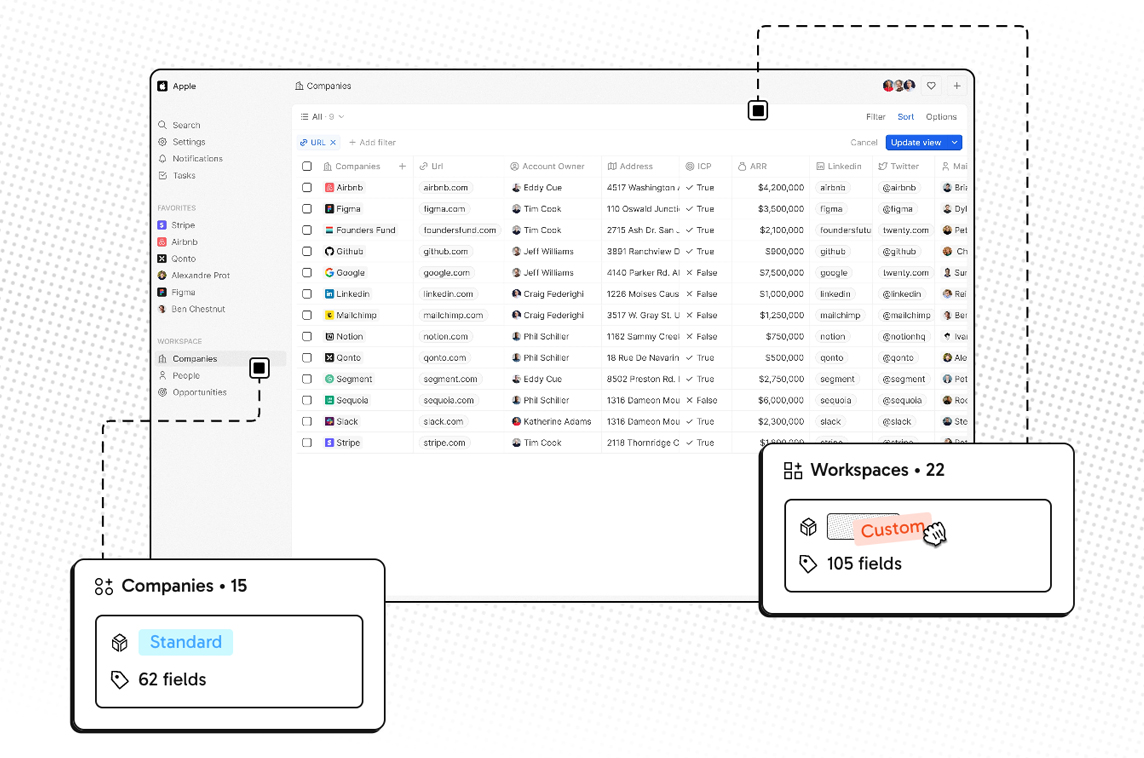Expand the Update view dropdown arrow
Viewport: 1144px width, 758px height.
pyautogui.click(x=954, y=143)
